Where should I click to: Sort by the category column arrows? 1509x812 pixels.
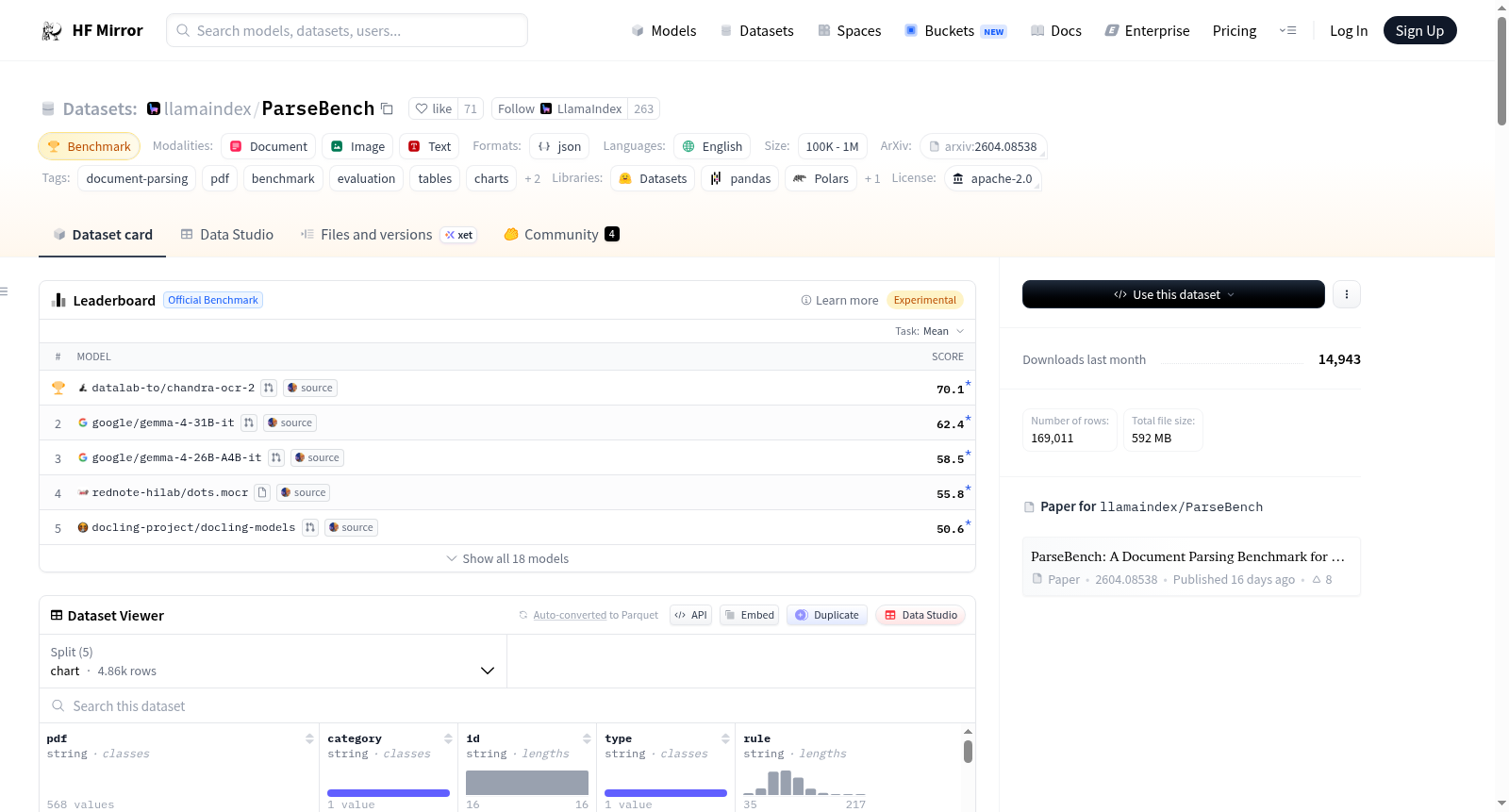click(448, 738)
